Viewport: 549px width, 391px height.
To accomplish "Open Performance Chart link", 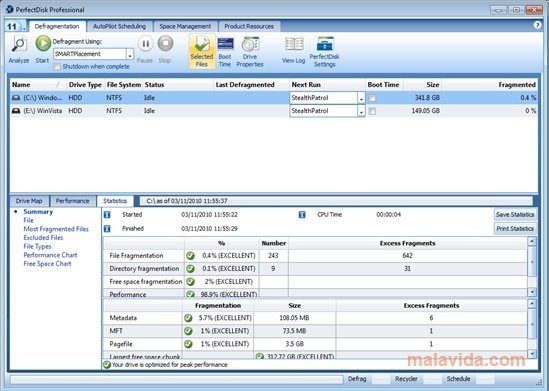I will coord(50,255).
